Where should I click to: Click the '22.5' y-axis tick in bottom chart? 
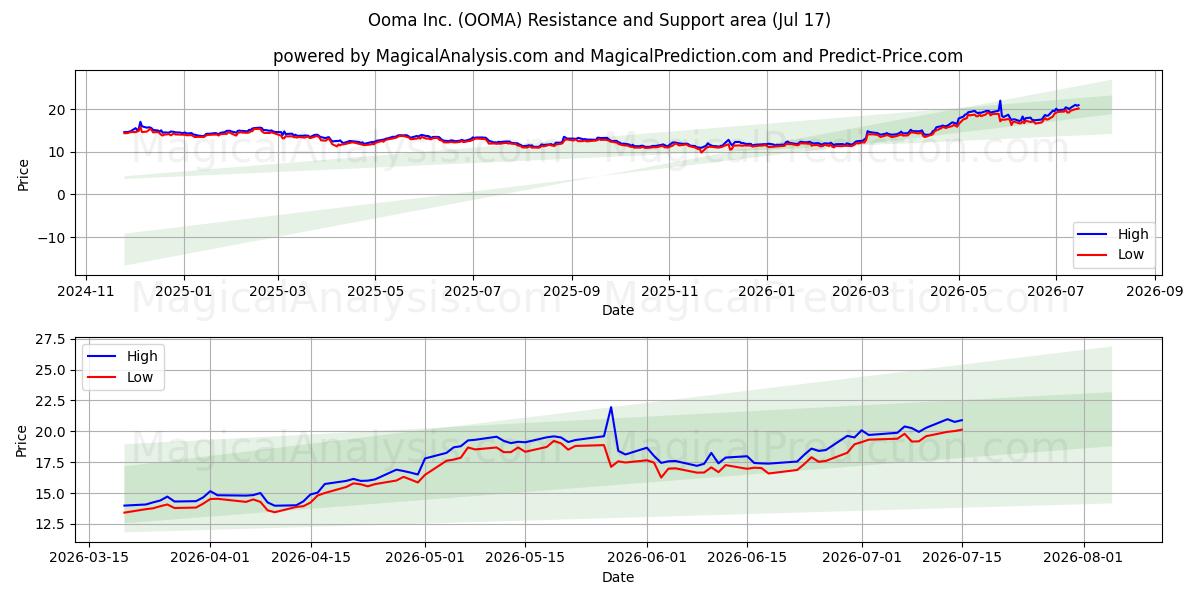click(53, 401)
